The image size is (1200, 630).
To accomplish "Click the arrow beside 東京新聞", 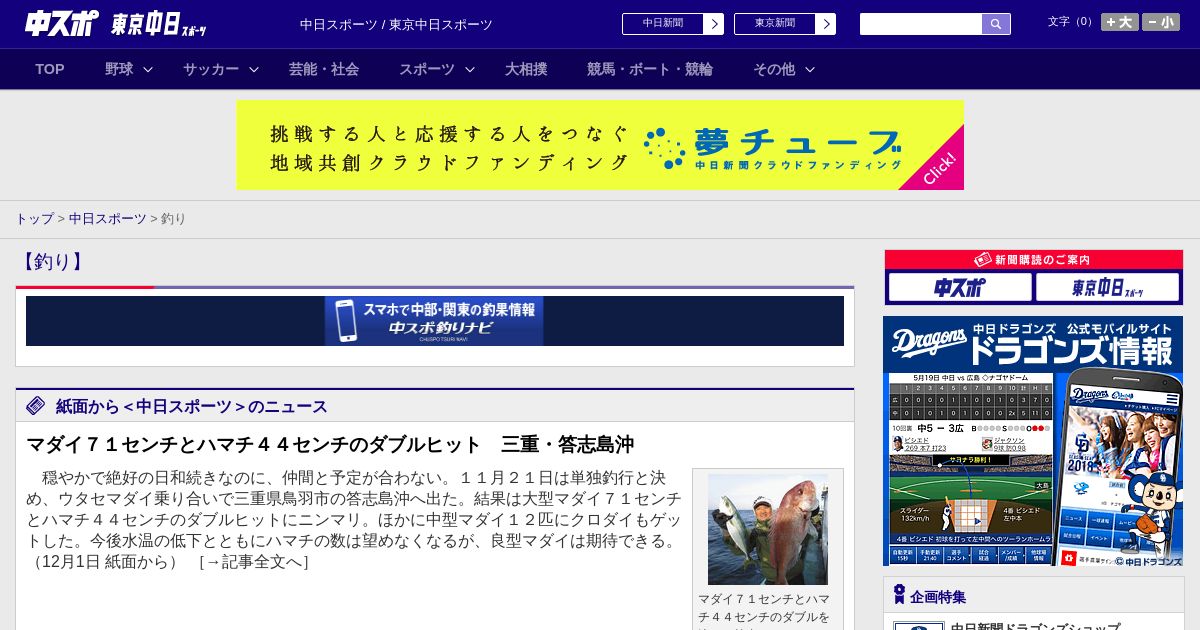I will point(826,24).
